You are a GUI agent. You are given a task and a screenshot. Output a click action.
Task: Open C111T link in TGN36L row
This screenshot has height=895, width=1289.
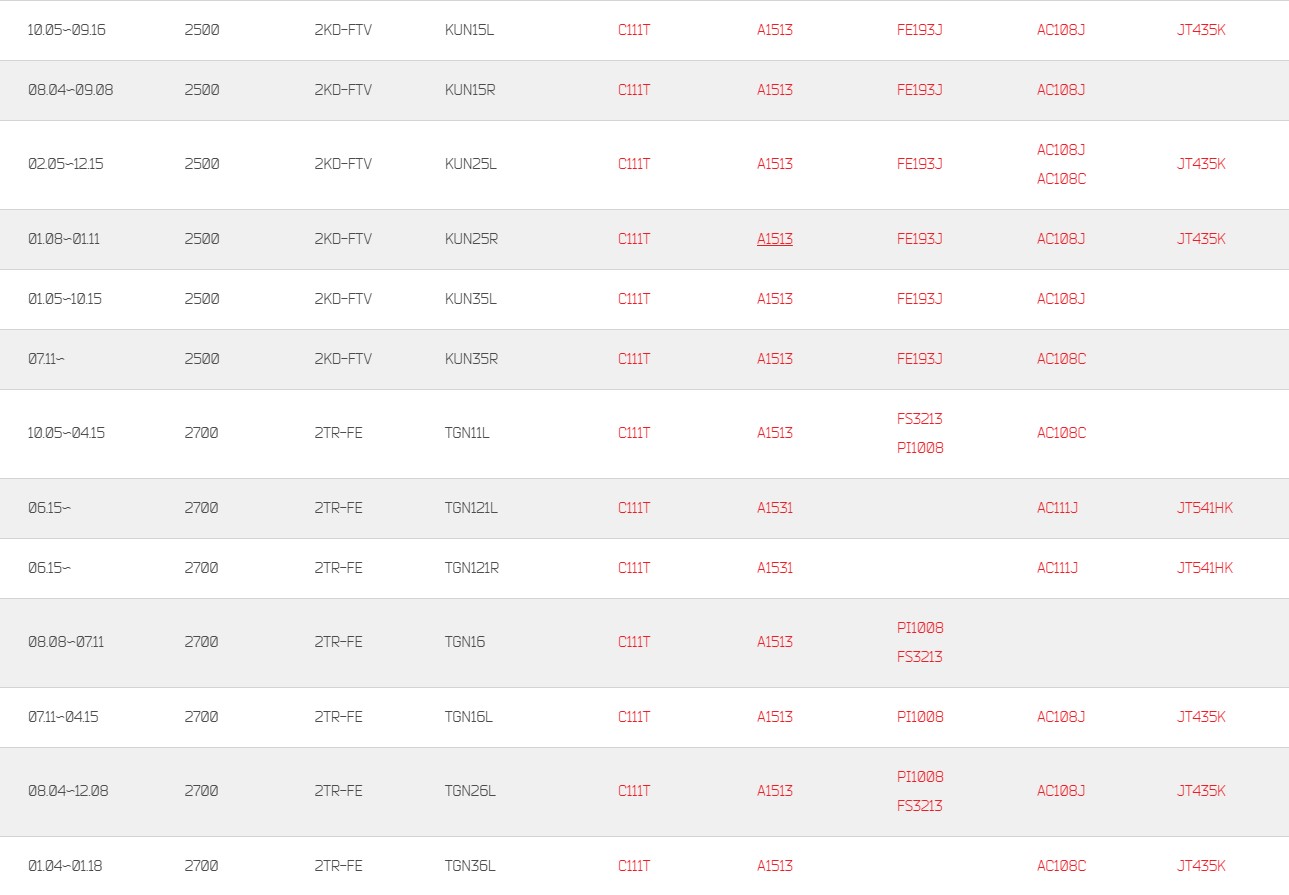pyautogui.click(x=634, y=866)
